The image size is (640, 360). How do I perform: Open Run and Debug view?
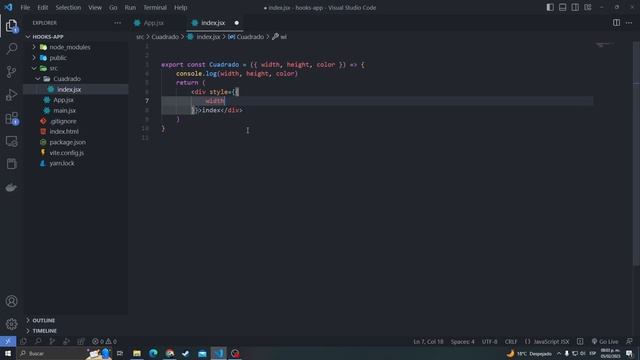coord(11,95)
